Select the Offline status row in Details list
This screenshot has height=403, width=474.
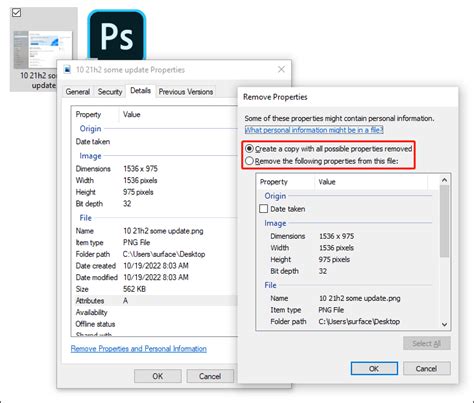155,324
